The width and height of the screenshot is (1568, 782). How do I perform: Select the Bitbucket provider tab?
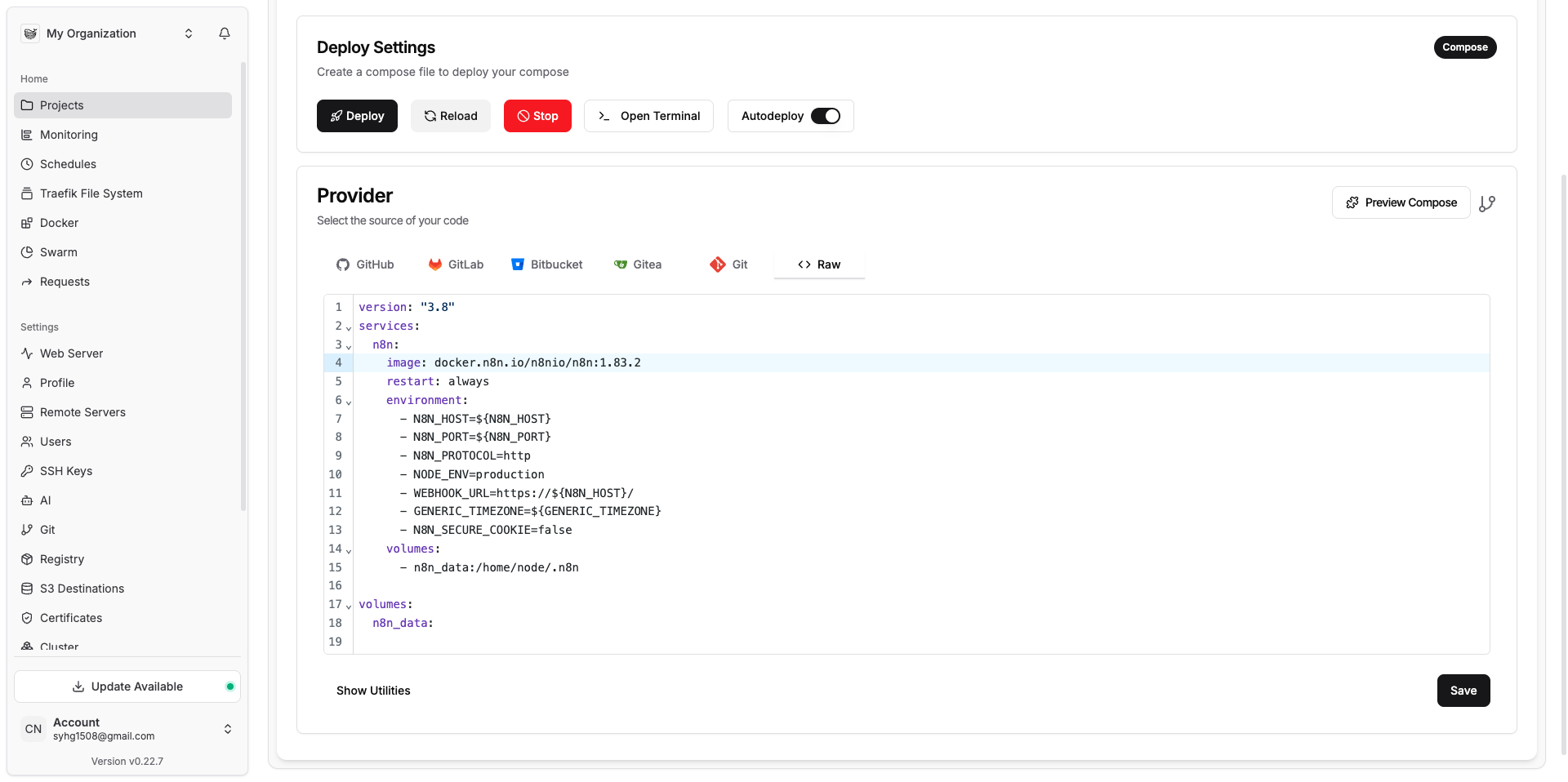pos(547,264)
